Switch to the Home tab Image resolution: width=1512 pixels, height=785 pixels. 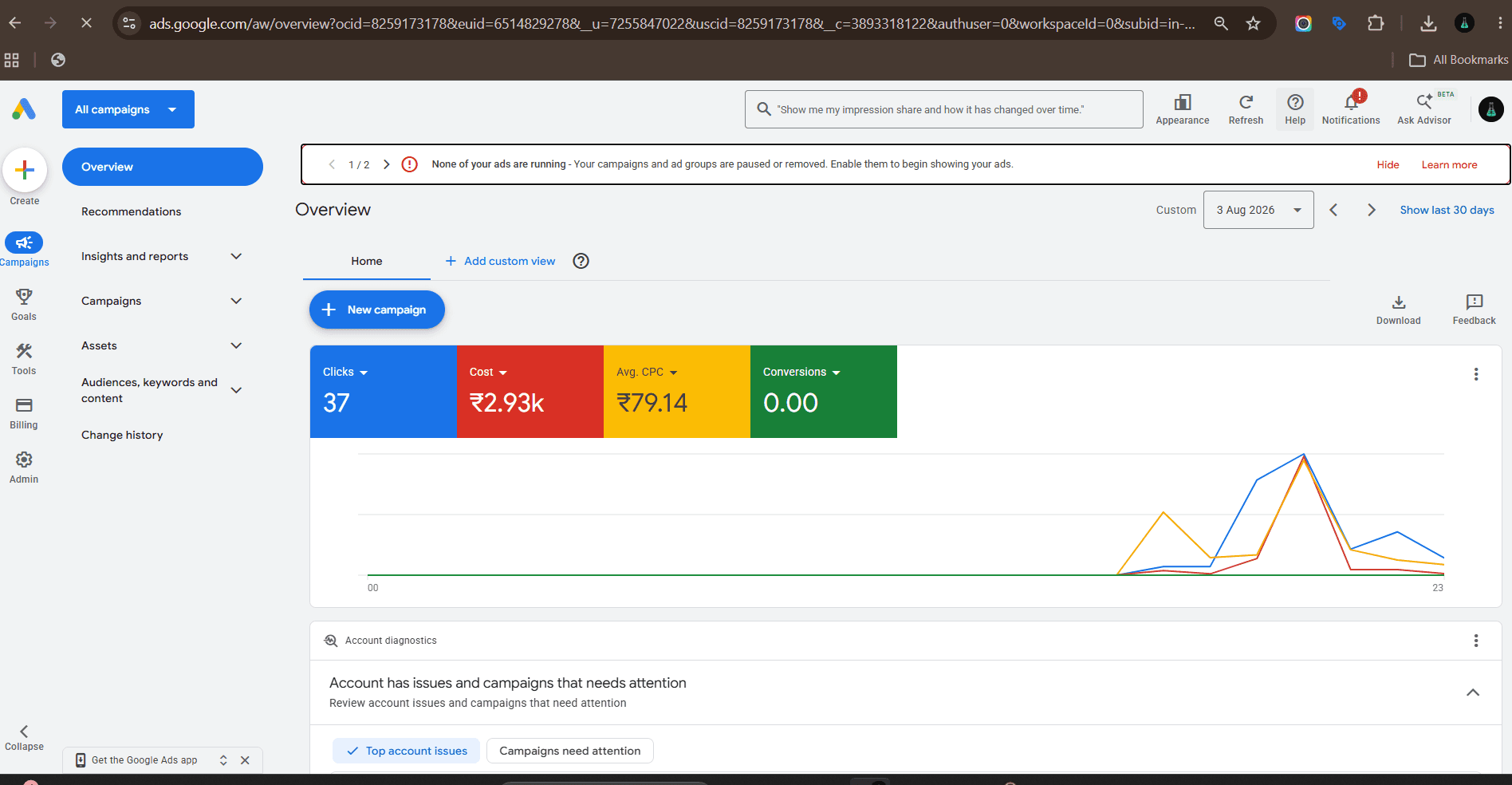point(367,261)
